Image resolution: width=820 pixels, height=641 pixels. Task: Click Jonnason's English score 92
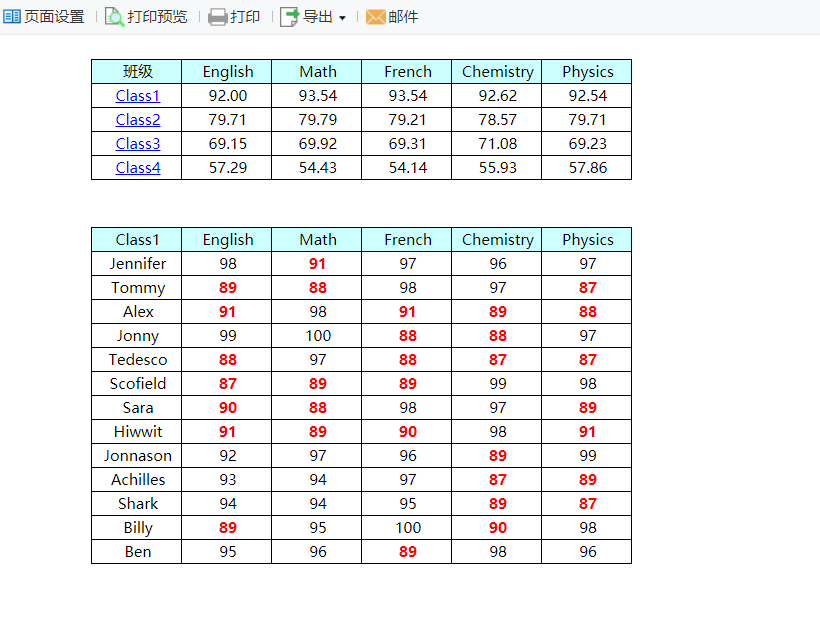226,456
